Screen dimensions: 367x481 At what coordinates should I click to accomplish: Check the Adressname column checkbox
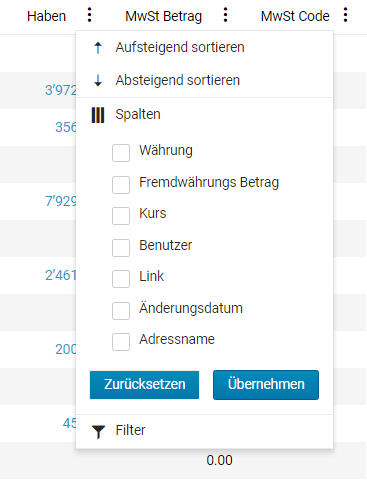coord(121,342)
